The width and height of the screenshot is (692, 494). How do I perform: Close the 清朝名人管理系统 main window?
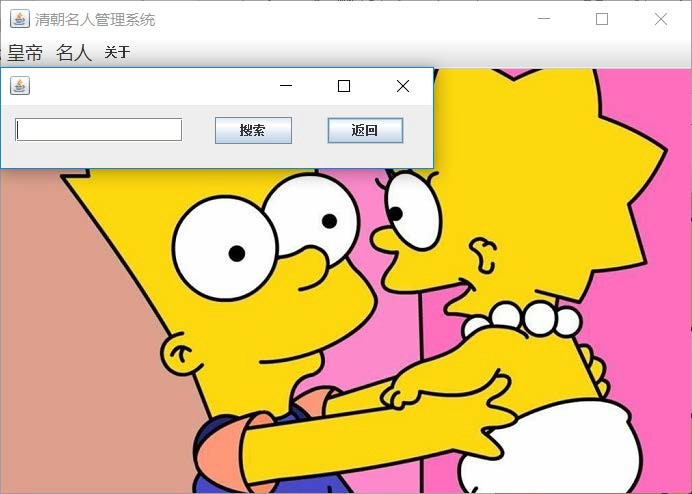(661, 19)
